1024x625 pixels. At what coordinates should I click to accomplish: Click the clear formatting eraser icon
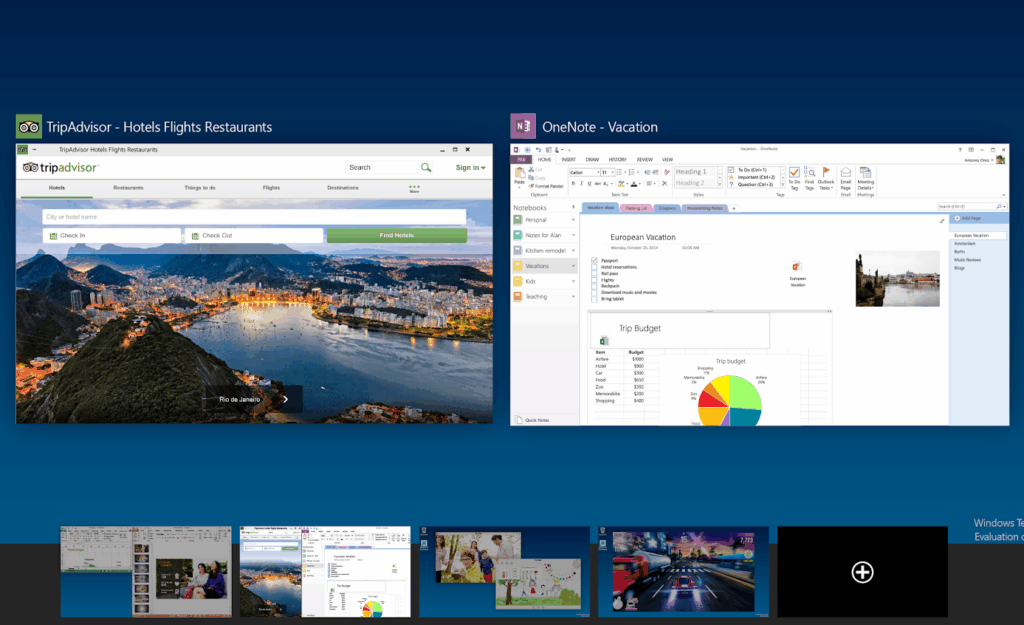click(x=667, y=172)
